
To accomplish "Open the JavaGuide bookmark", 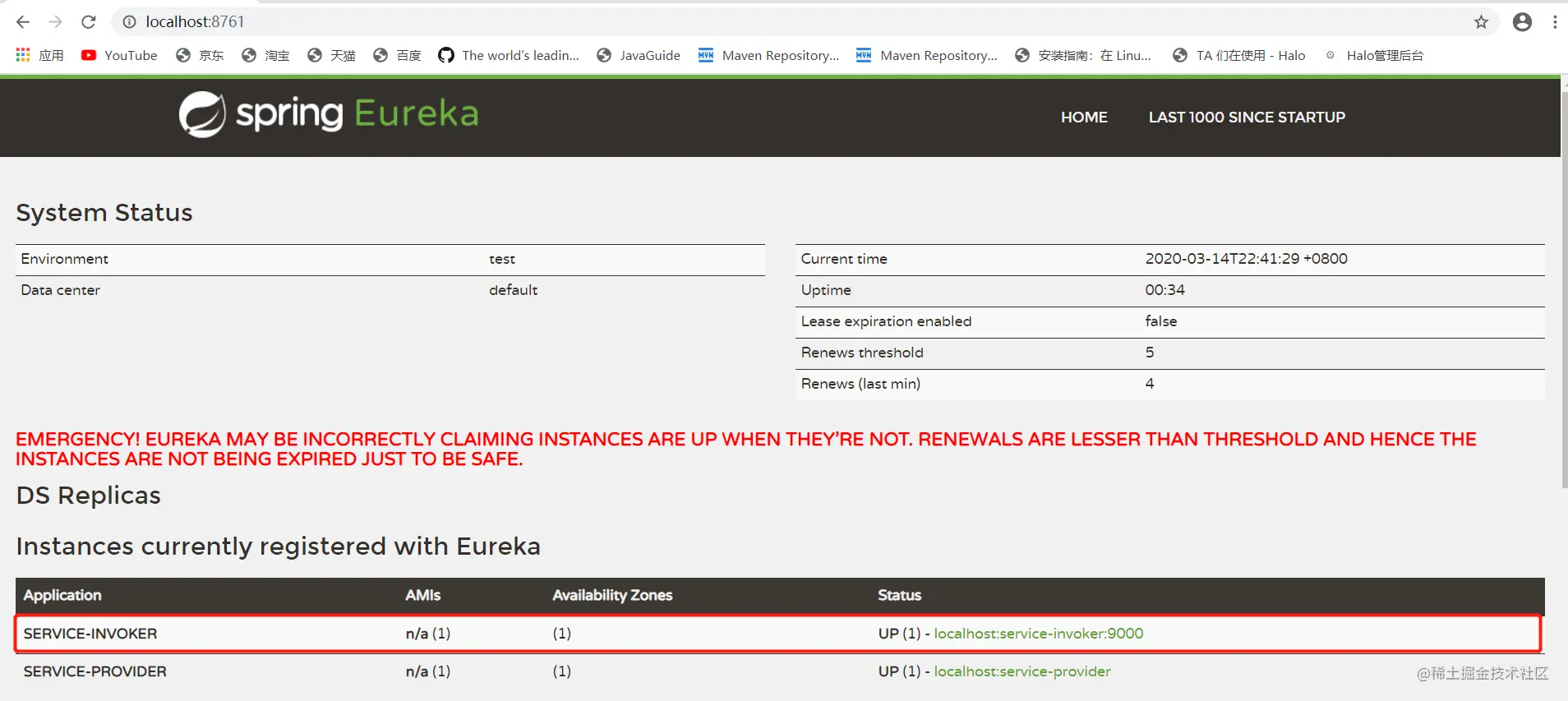I will pyautogui.click(x=639, y=55).
